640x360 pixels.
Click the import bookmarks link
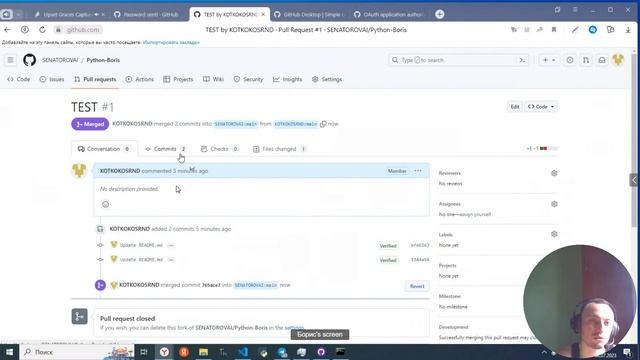(x=171, y=42)
